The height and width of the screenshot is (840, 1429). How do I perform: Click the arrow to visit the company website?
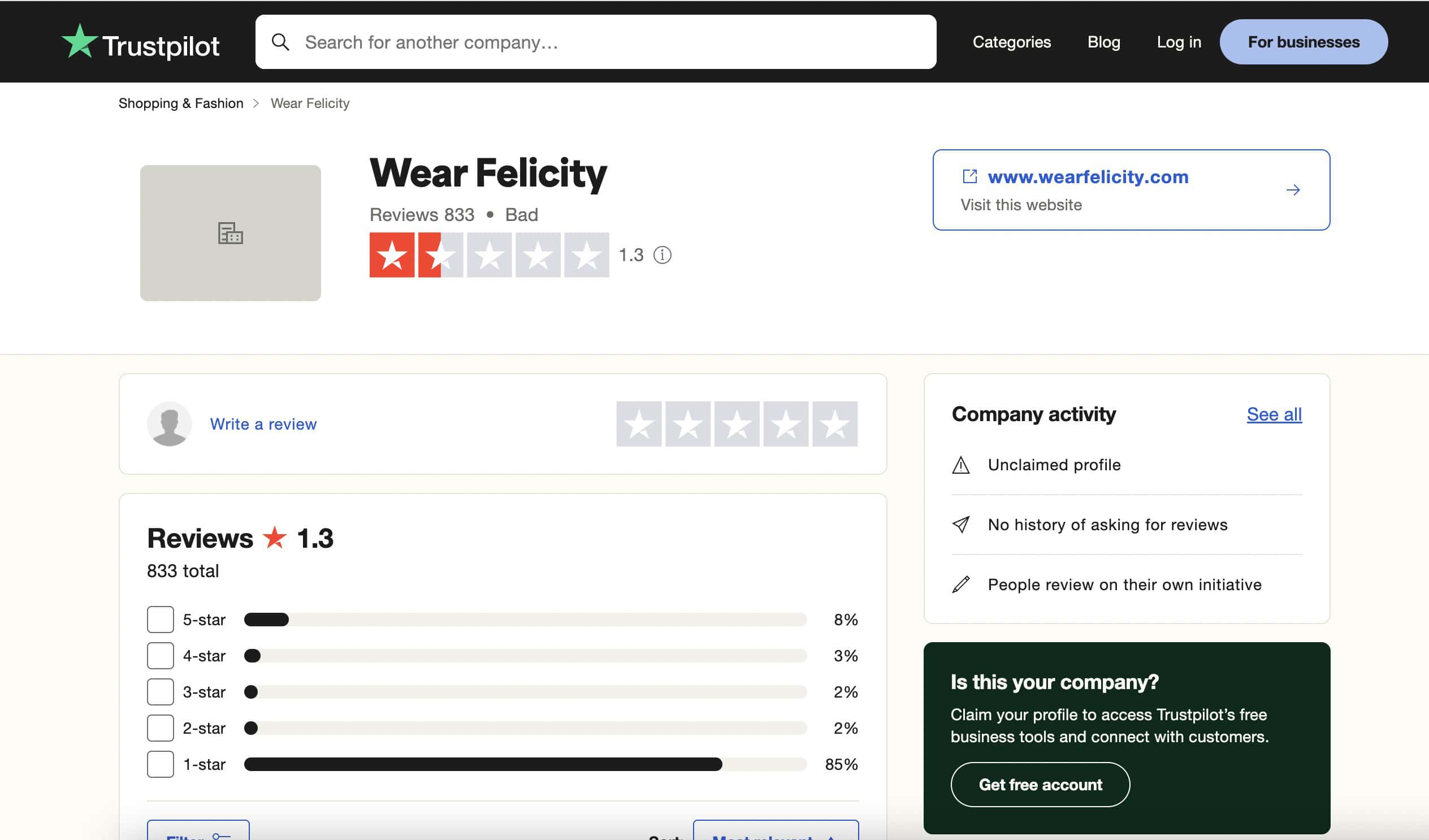click(x=1293, y=190)
